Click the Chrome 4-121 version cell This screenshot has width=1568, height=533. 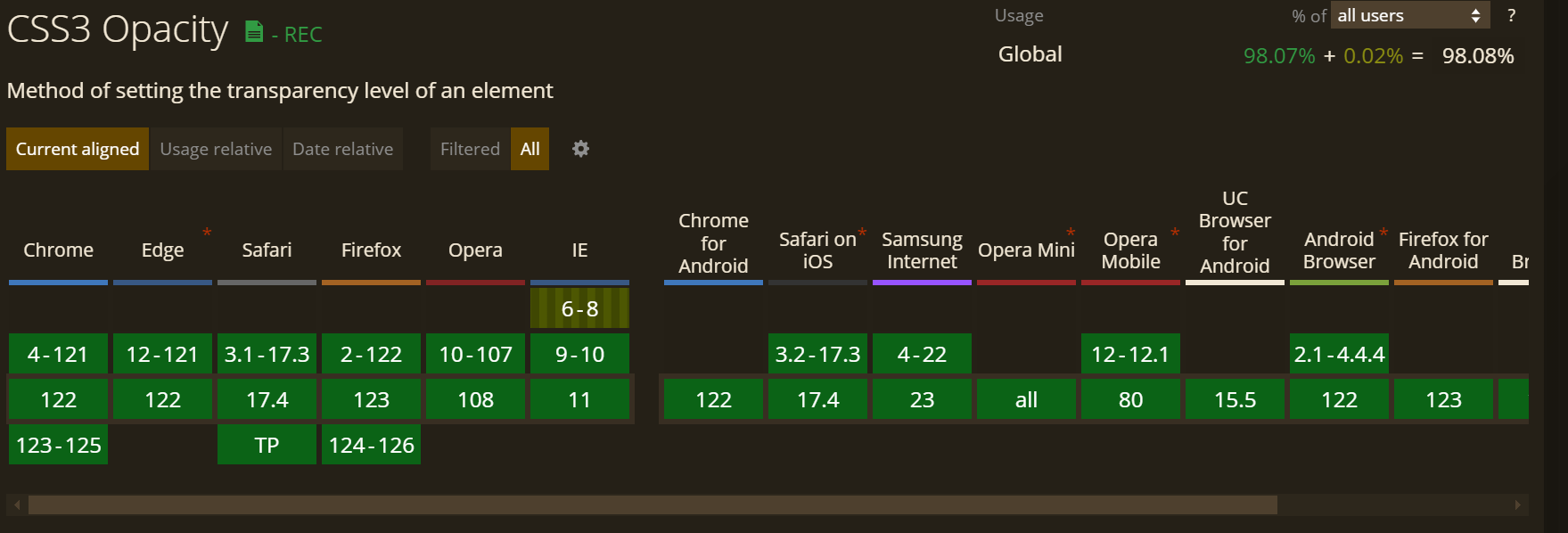(x=58, y=354)
